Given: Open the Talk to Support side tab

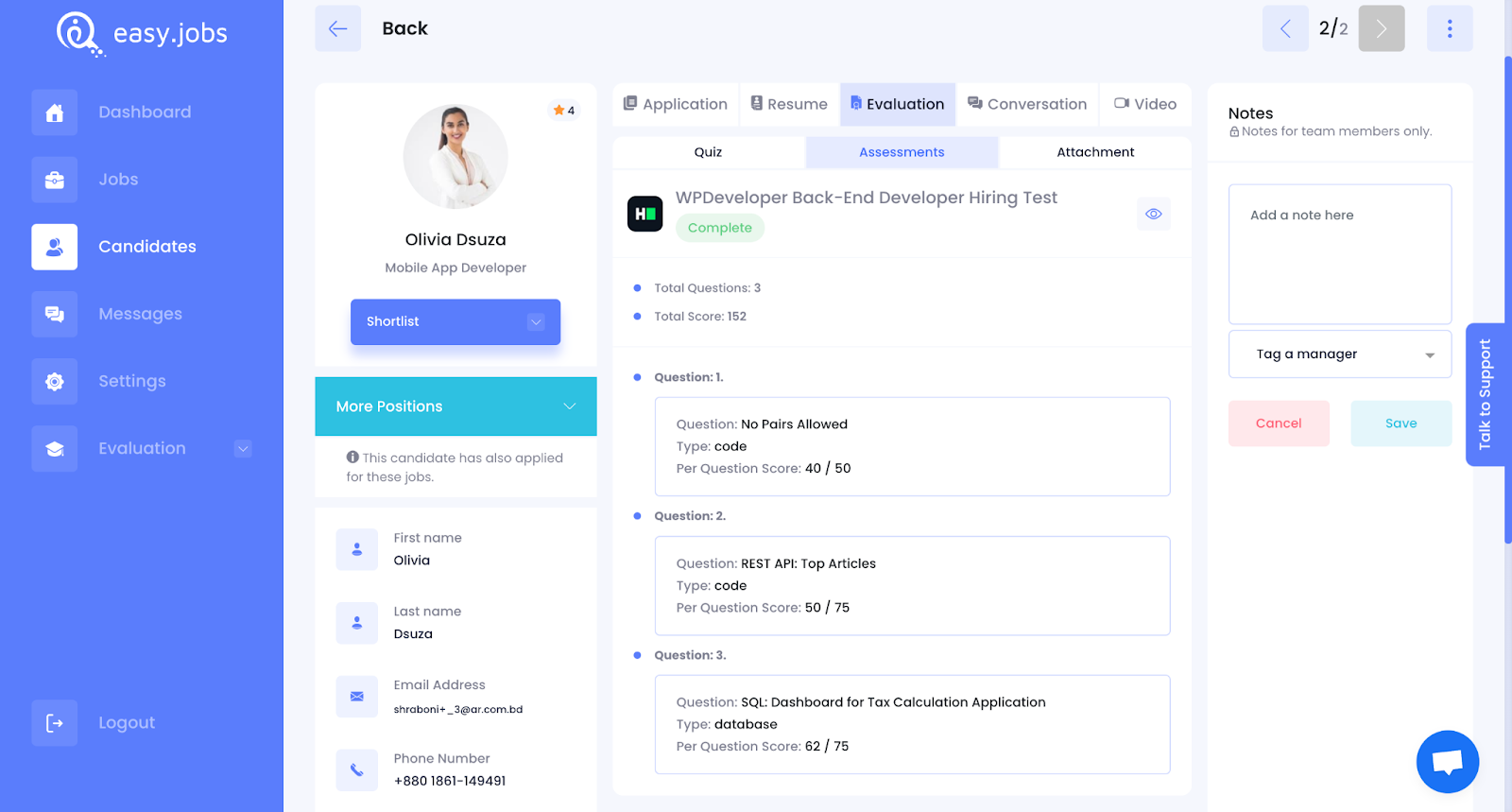Looking at the screenshot, I should (x=1485, y=395).
